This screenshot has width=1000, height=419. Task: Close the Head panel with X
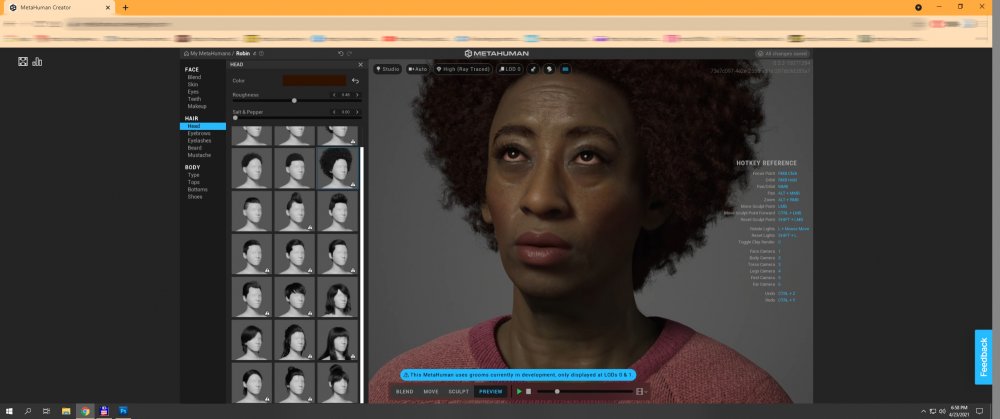click(360, 64)
